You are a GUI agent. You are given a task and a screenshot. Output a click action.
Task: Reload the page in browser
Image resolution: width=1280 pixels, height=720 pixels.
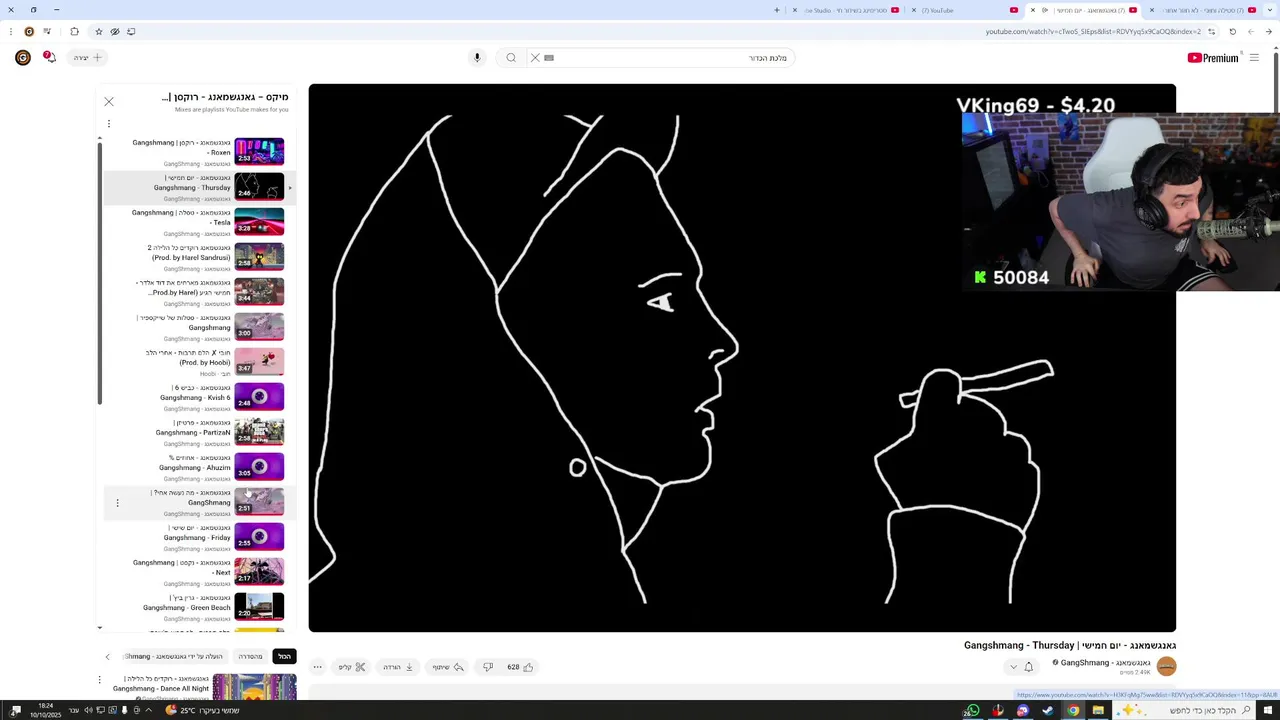(1232, 31)
